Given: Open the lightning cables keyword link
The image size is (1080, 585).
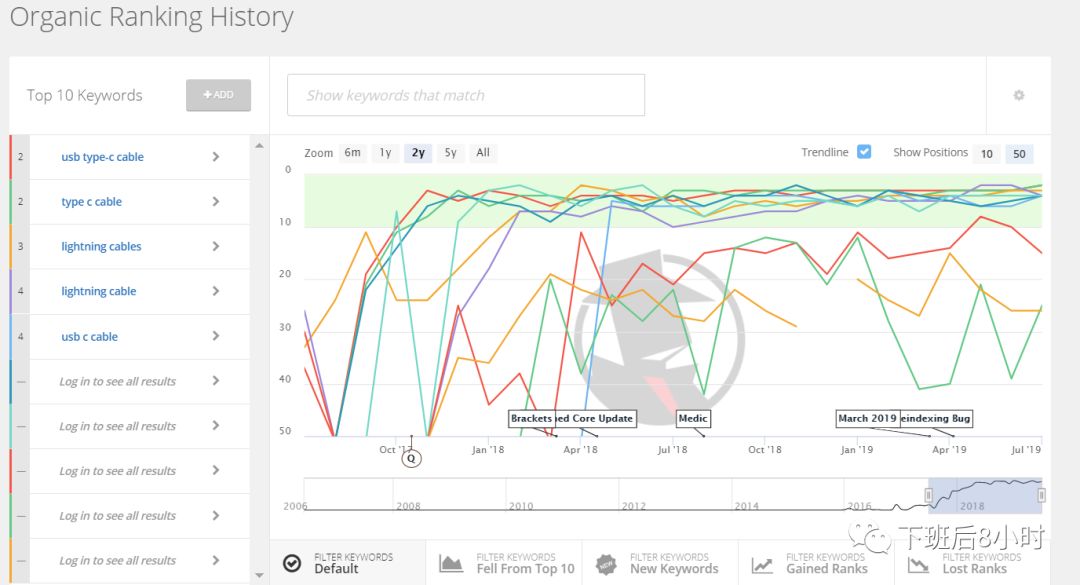Looking at the screenshot, I should 101,246.
